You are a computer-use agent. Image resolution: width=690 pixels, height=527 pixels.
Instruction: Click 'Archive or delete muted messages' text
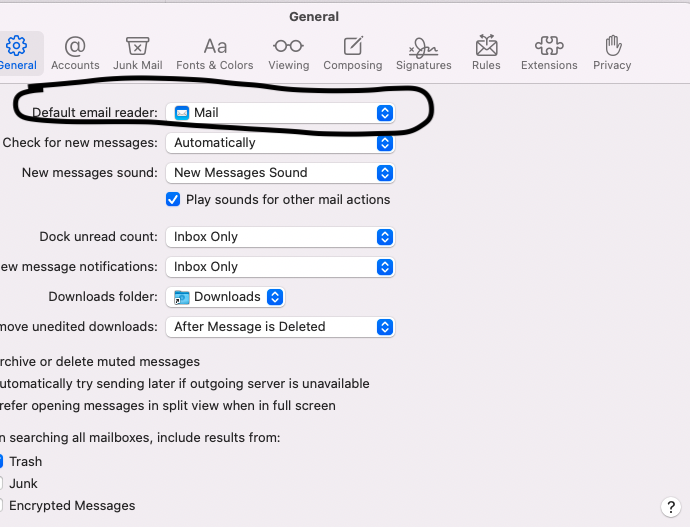[x=100, y=362]
